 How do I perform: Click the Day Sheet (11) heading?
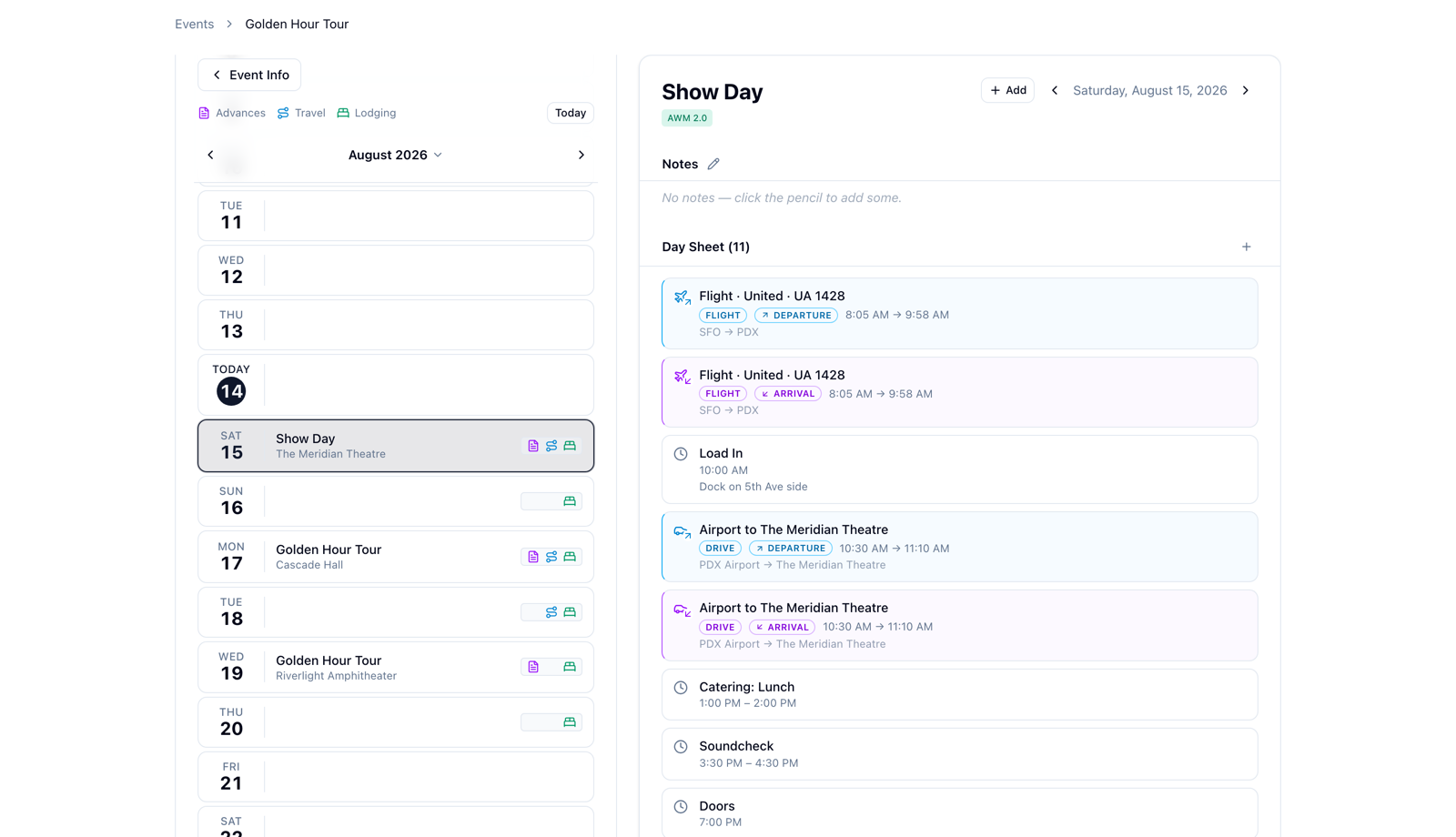tap(706, 247)
